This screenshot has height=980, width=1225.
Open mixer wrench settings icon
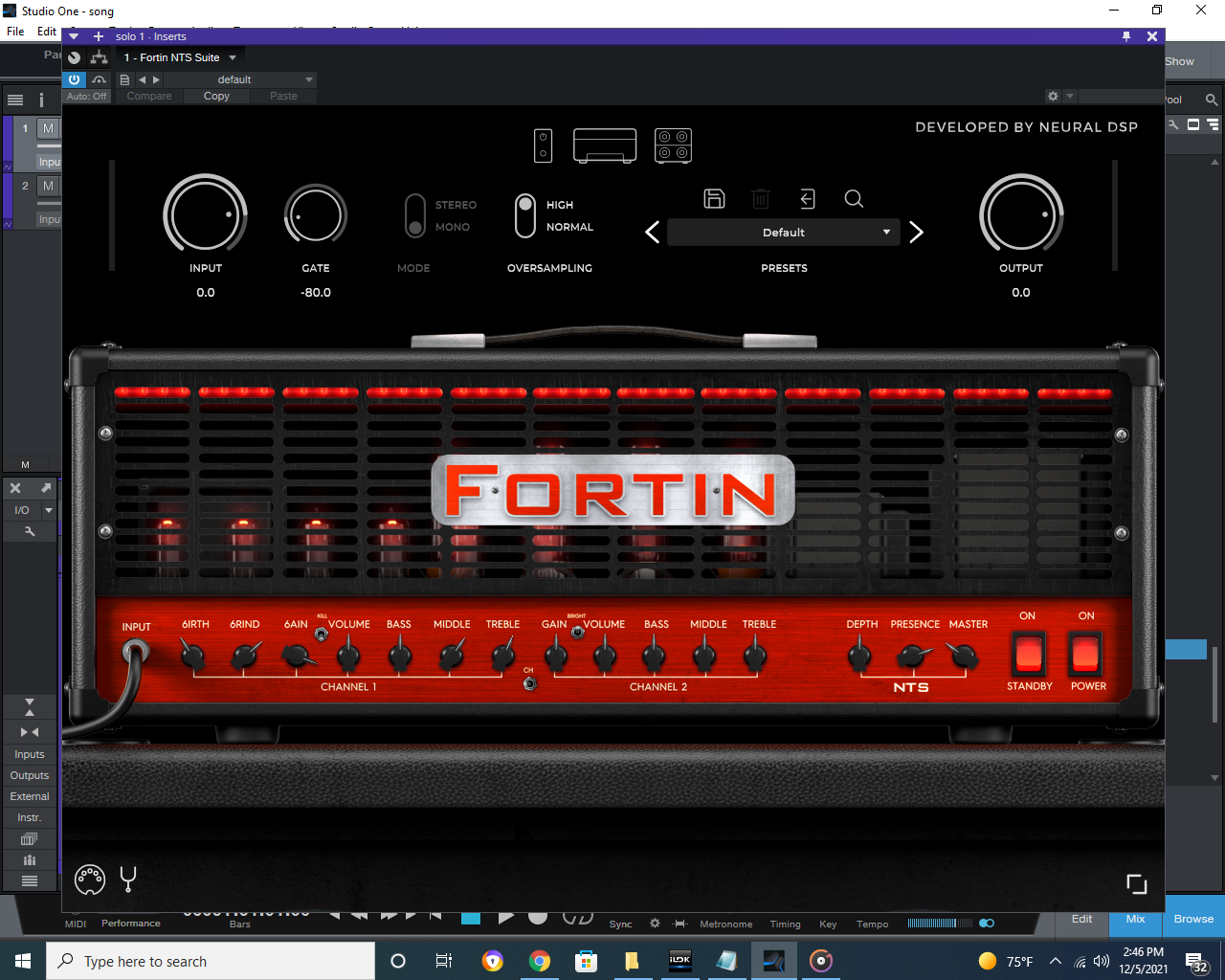click(x=30, y=531)
